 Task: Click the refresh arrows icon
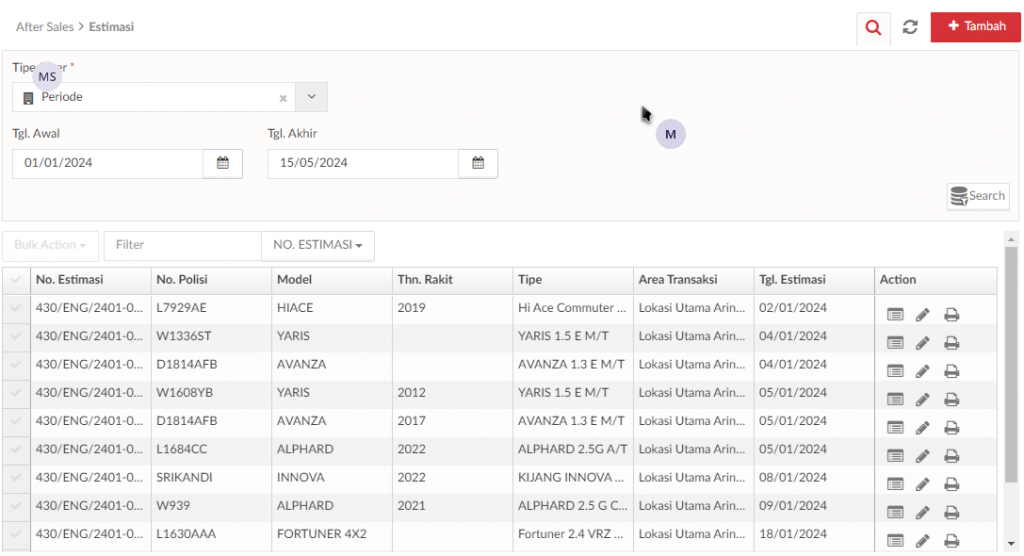click(x=910, y=27)
